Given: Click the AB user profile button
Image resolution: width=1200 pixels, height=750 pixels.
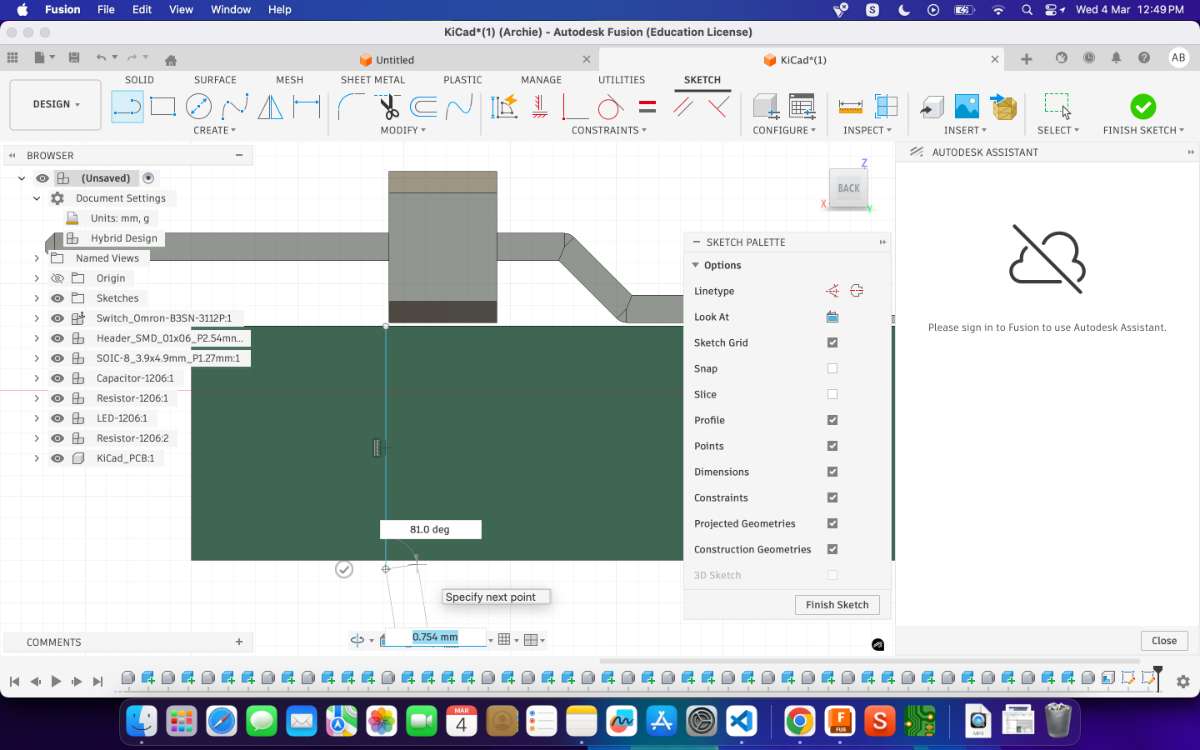Looking at the screenshot, I should pos(1178,58).
